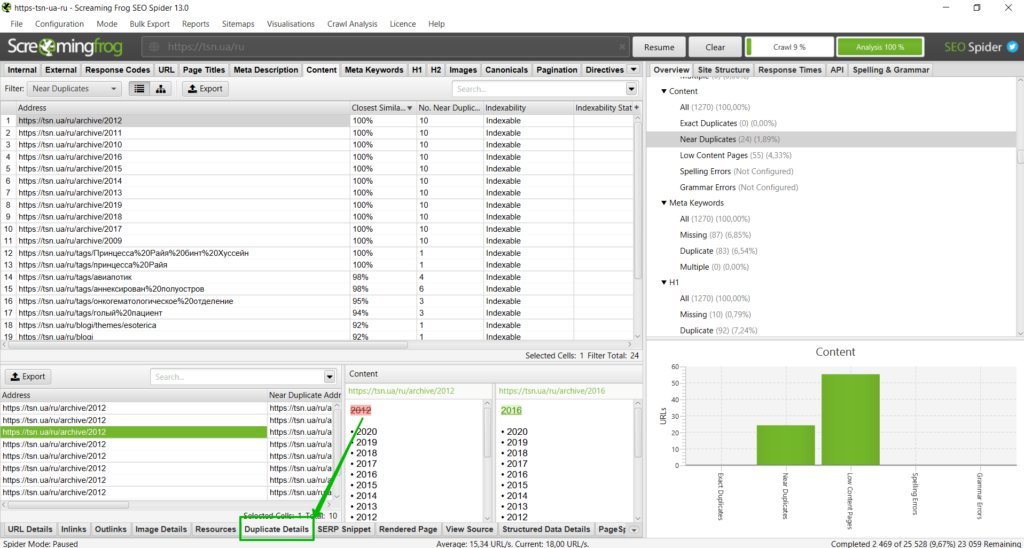The image size is (1024, 548).
Task: Open the Duplicate Details bottom tab
Action: pos(277,529)
